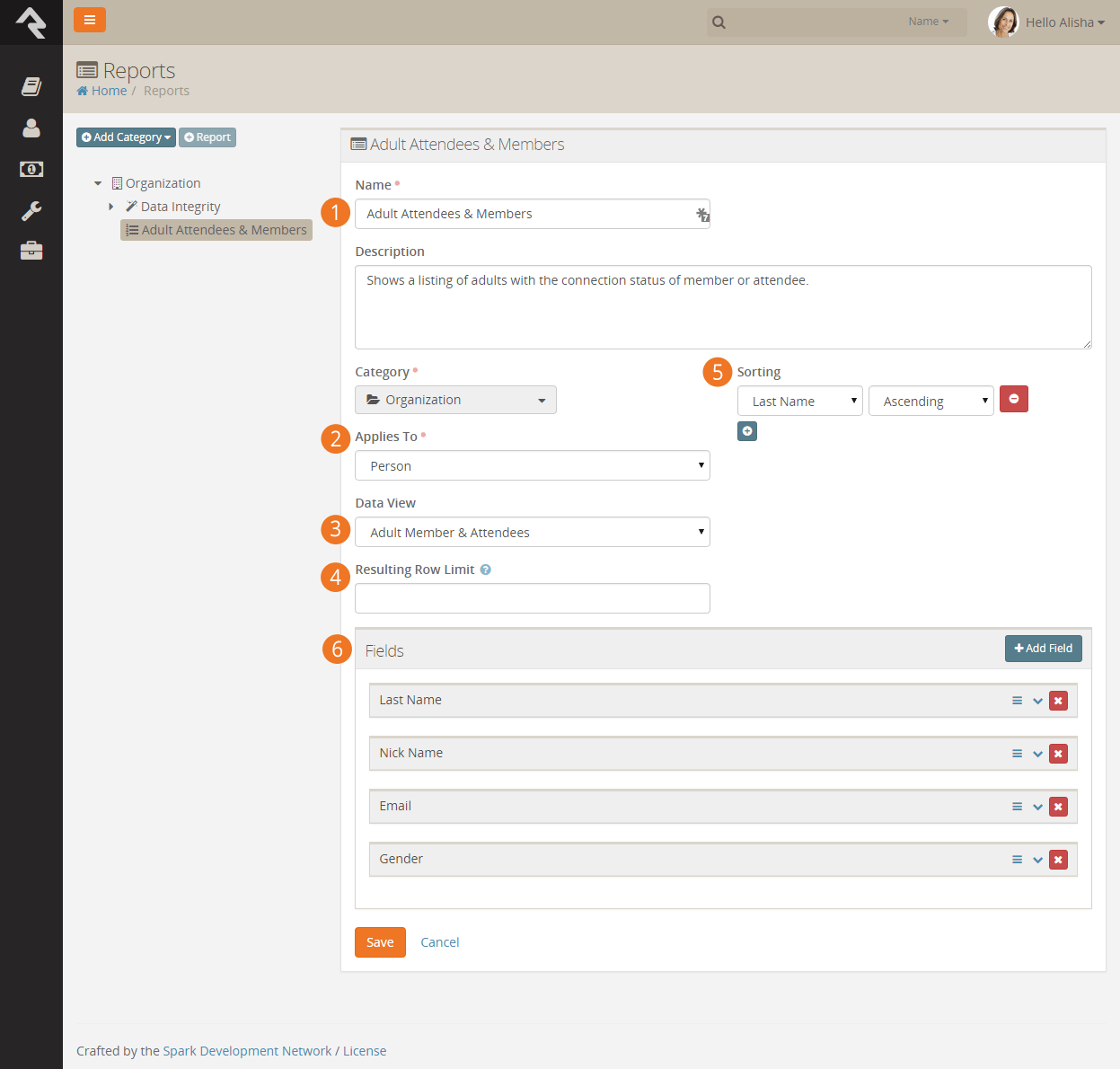Click the search magnifier icon
The image size is (1120, 1069).
[x=719, y=22]
